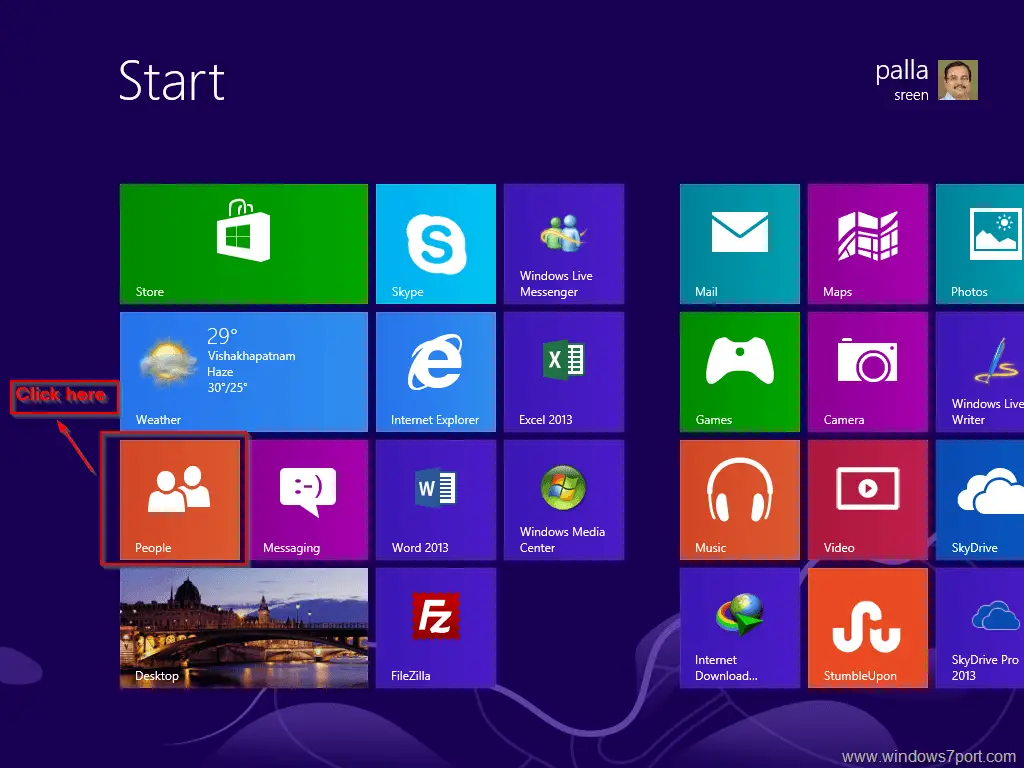Open Windows Live Messenger tile

click(x=564, y=244)
